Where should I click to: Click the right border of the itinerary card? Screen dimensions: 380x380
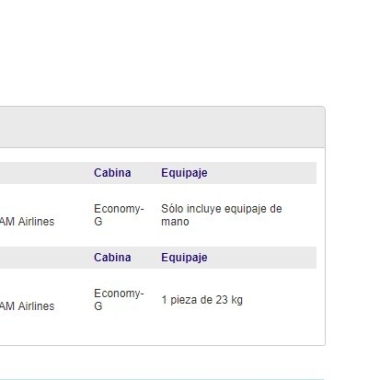pyautogui.click(x=325, y=227)
